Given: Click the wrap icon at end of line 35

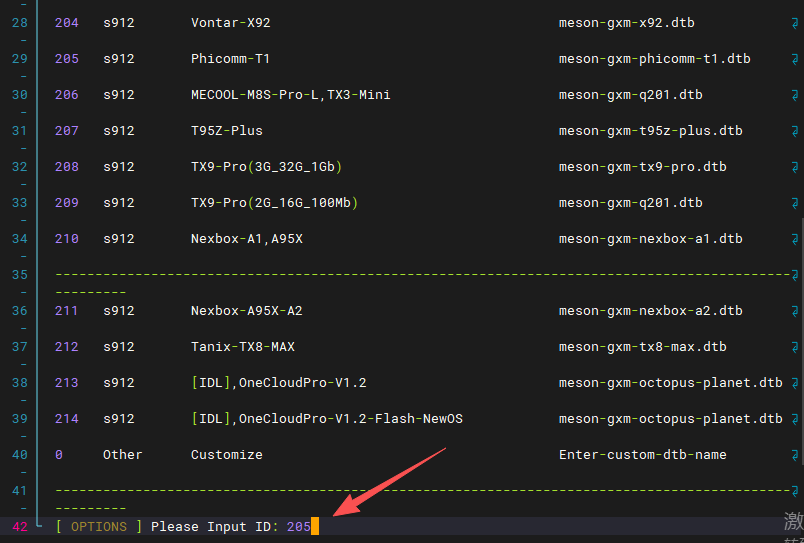Looking at the screenshot, I should pyautogui.click(x=794, y=274).
